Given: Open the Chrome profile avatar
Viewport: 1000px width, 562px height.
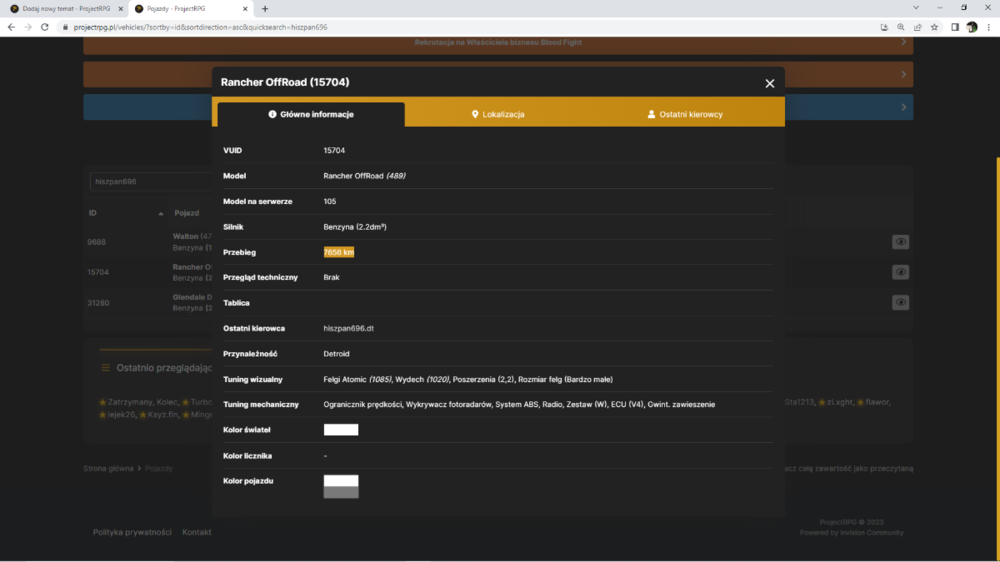Looking at the screenshot, I should click(x=972, y=27).
